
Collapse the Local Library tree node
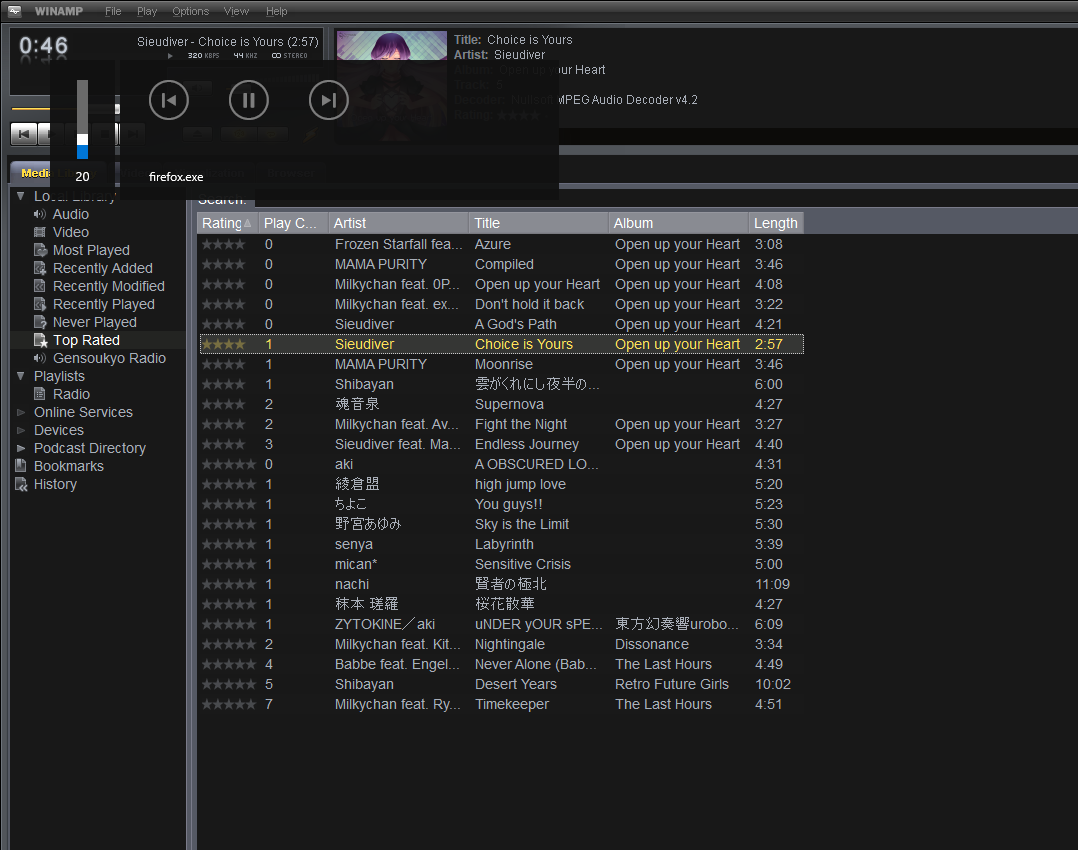[21, 197]
